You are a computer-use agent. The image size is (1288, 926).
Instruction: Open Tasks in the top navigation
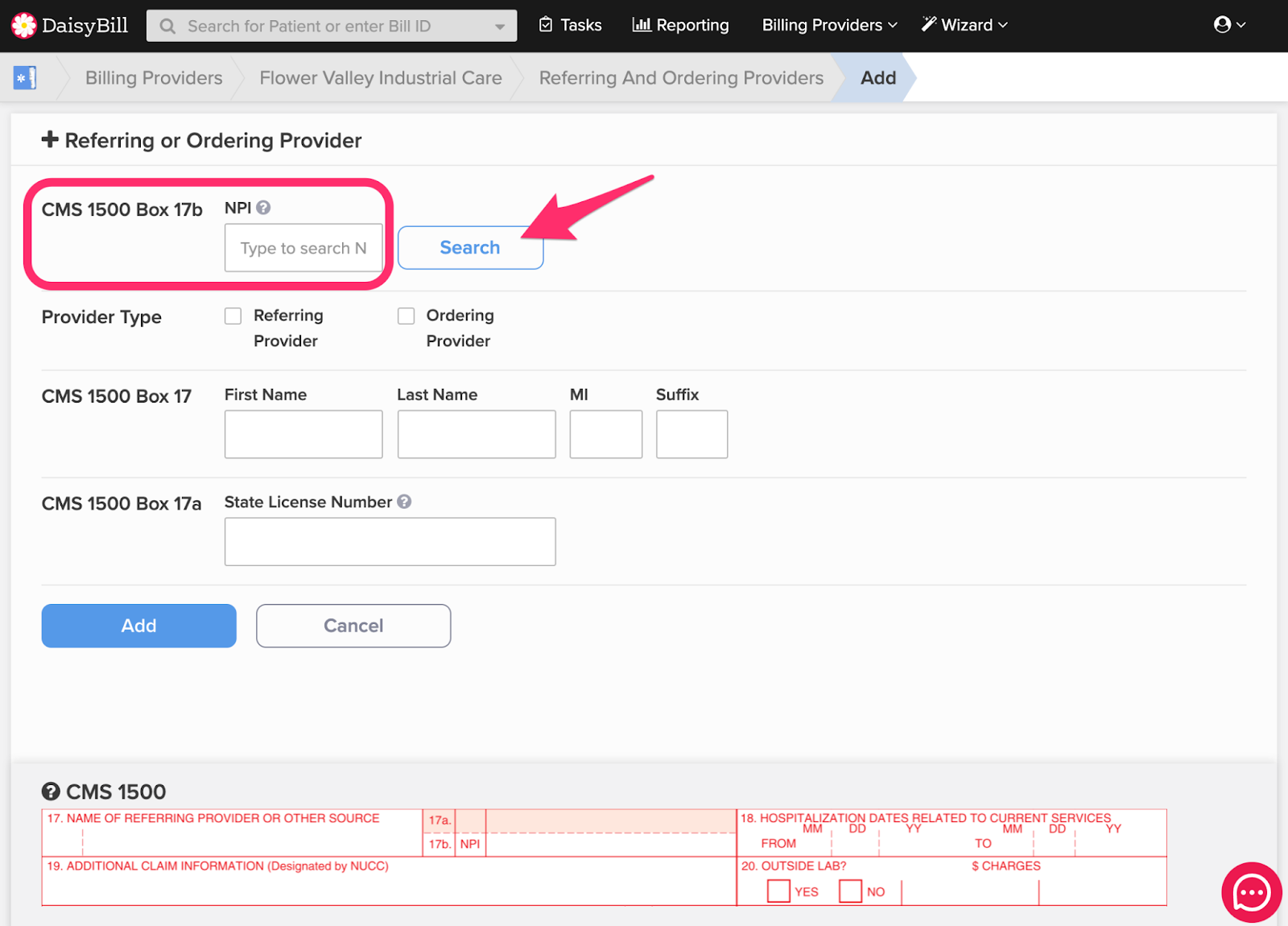coord(570,25)
